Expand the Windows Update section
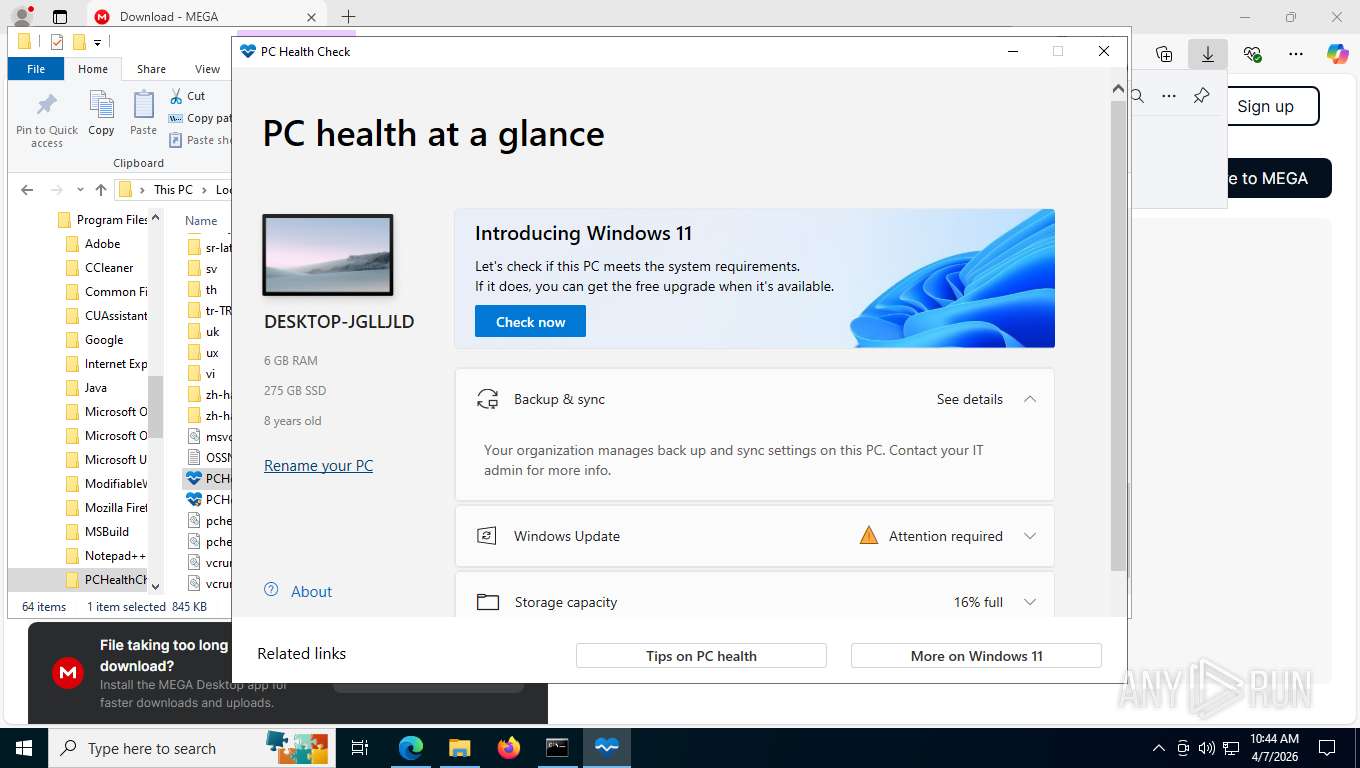This screenshot has width=1360, height=768. (x=1030, y=536)
